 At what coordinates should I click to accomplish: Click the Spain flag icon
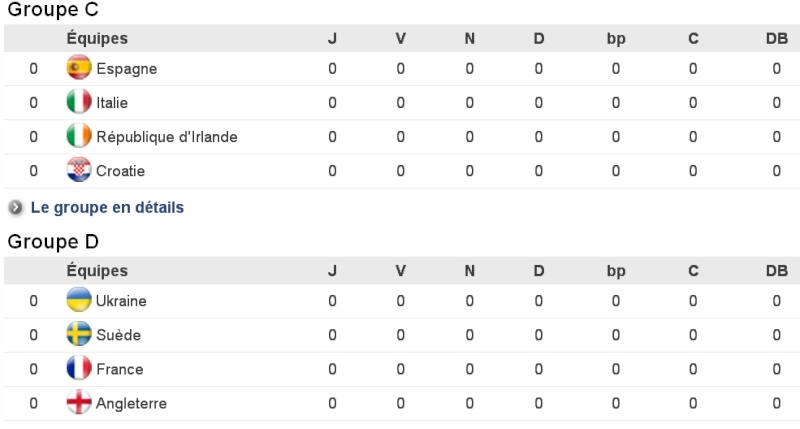tap(79, 68)
